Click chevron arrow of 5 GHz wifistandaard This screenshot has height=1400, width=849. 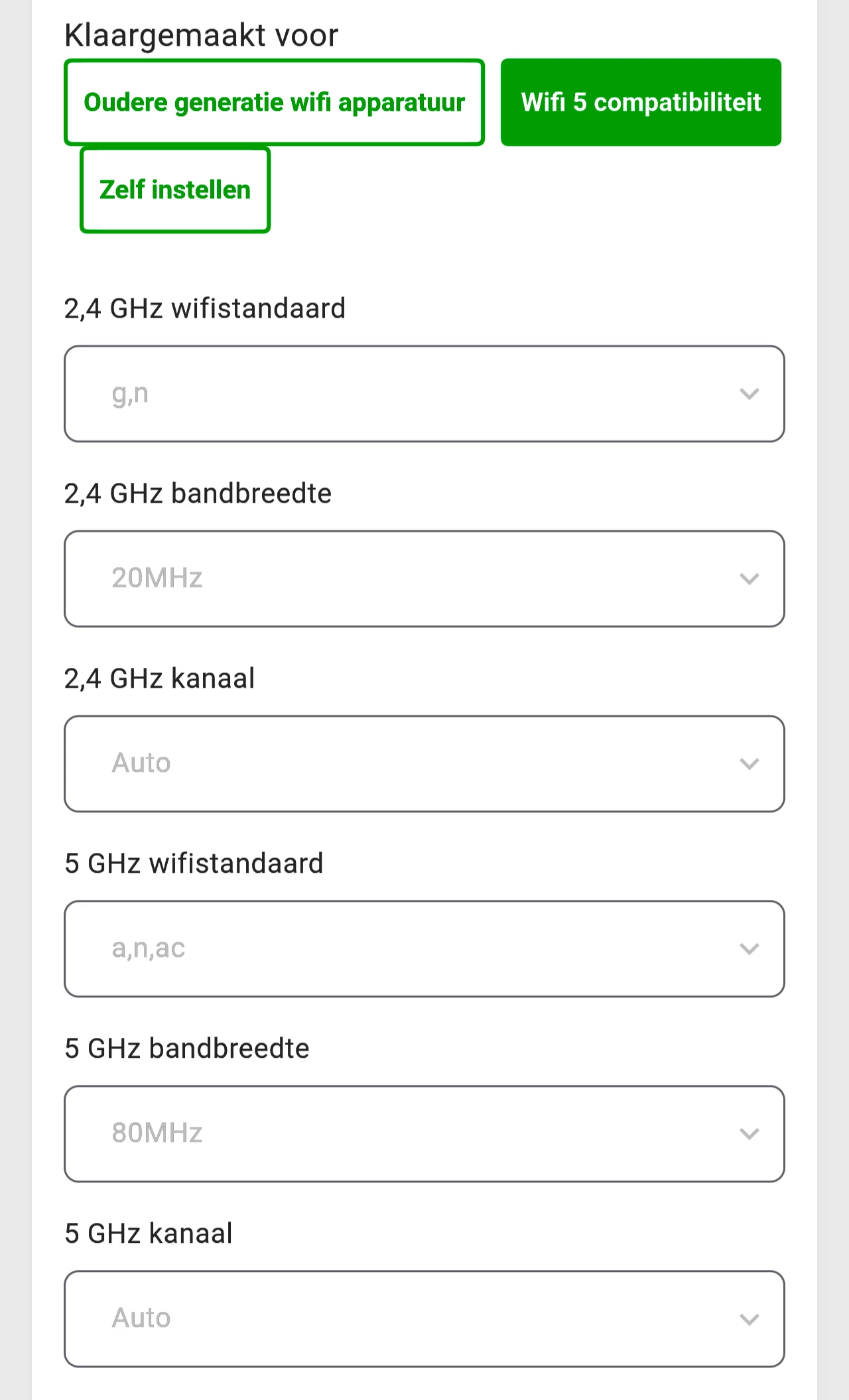(749, 949)
